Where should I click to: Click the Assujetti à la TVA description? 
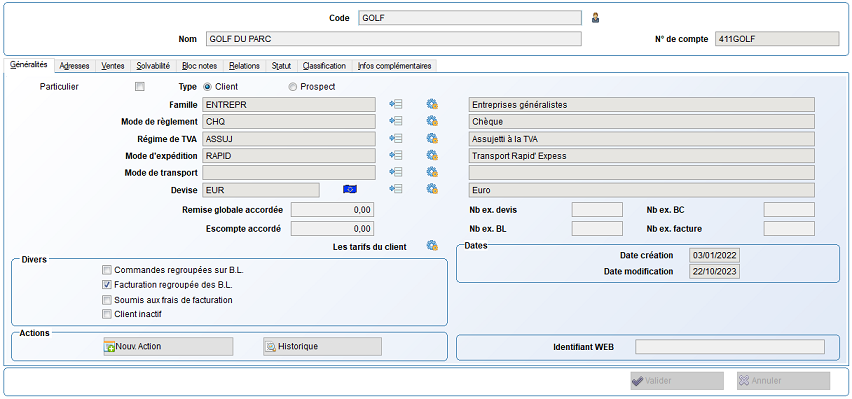click(x=641, y=139)
